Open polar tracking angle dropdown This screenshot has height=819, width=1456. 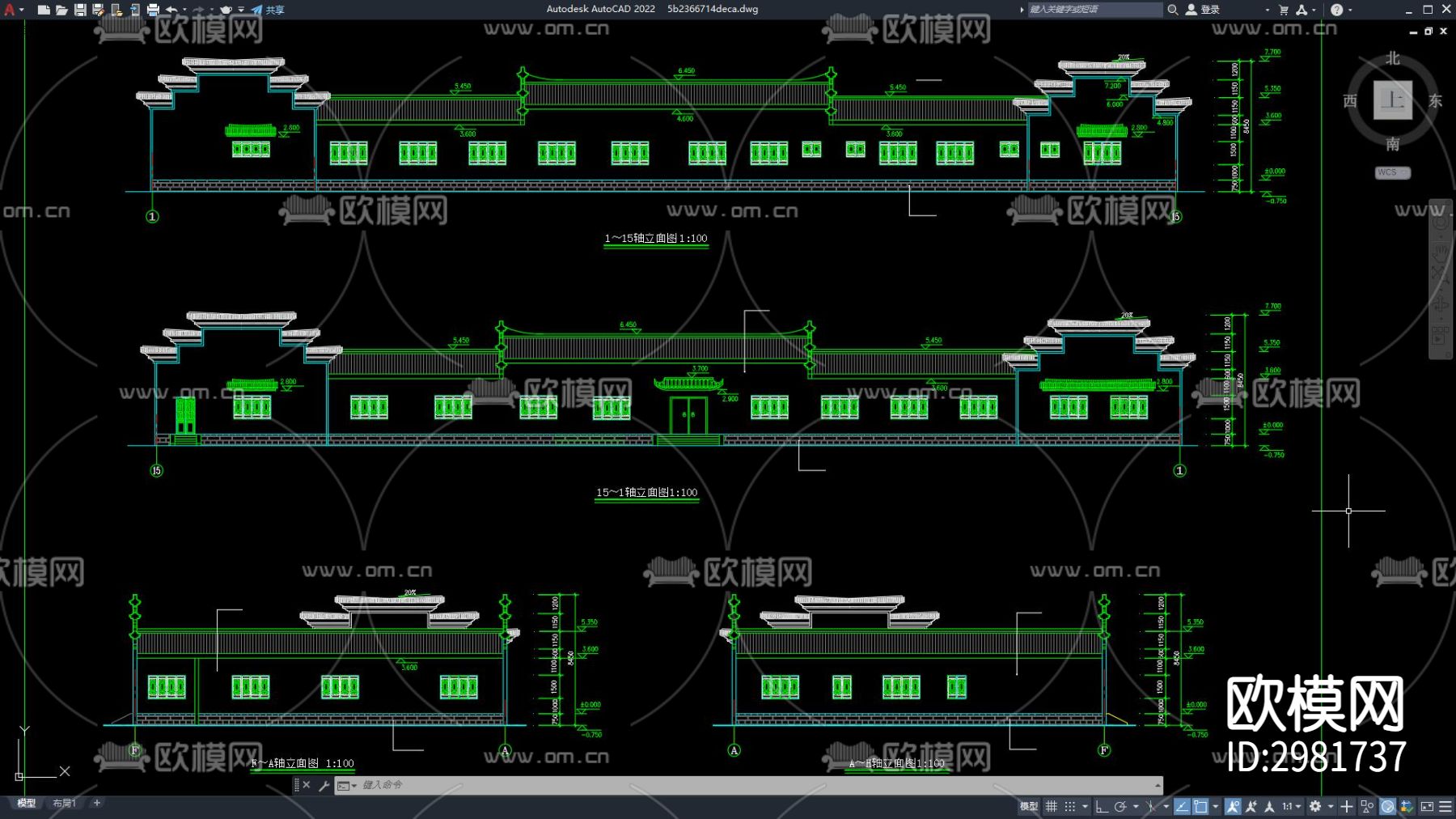point(1136,806)
